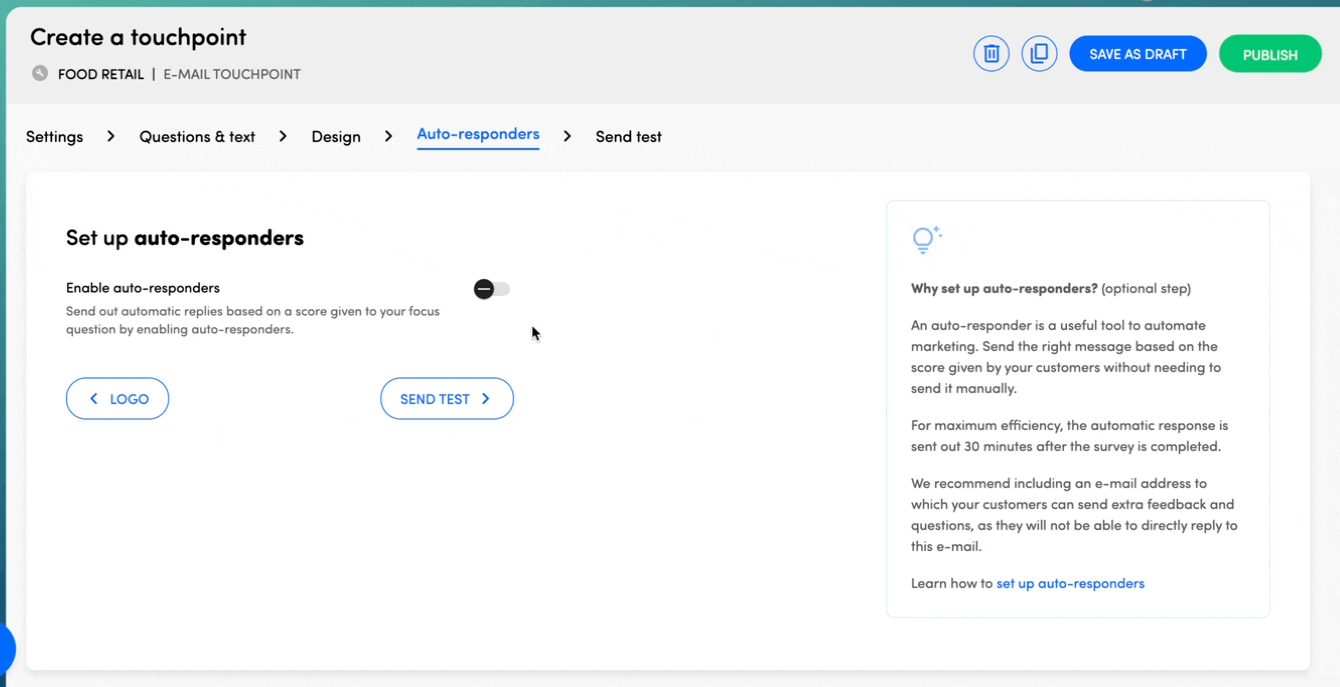
Task: Switch to the Design tab
Action: pyautogui.click(x=336, y=136)
